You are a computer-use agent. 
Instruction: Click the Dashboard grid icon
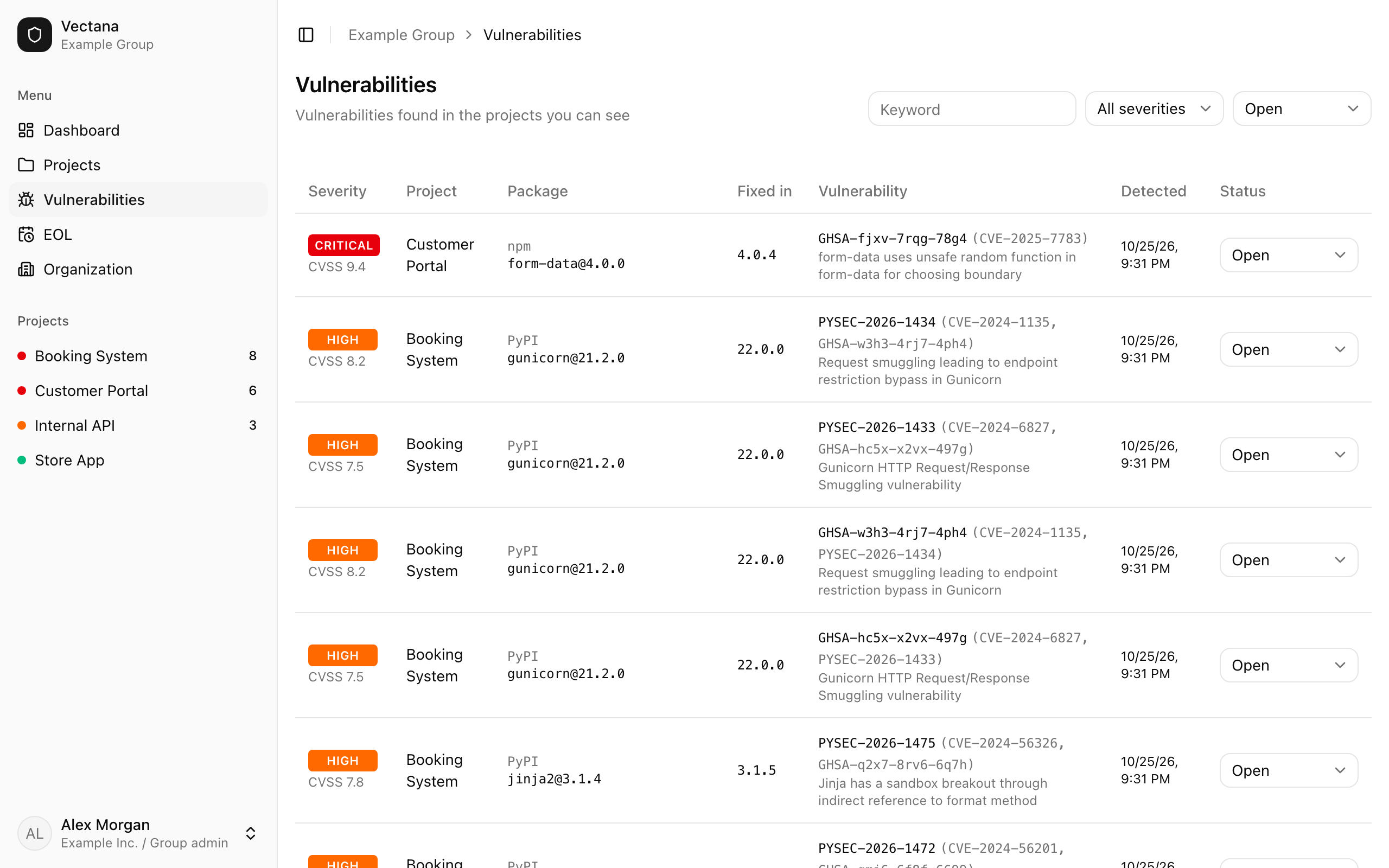point(26,130)
